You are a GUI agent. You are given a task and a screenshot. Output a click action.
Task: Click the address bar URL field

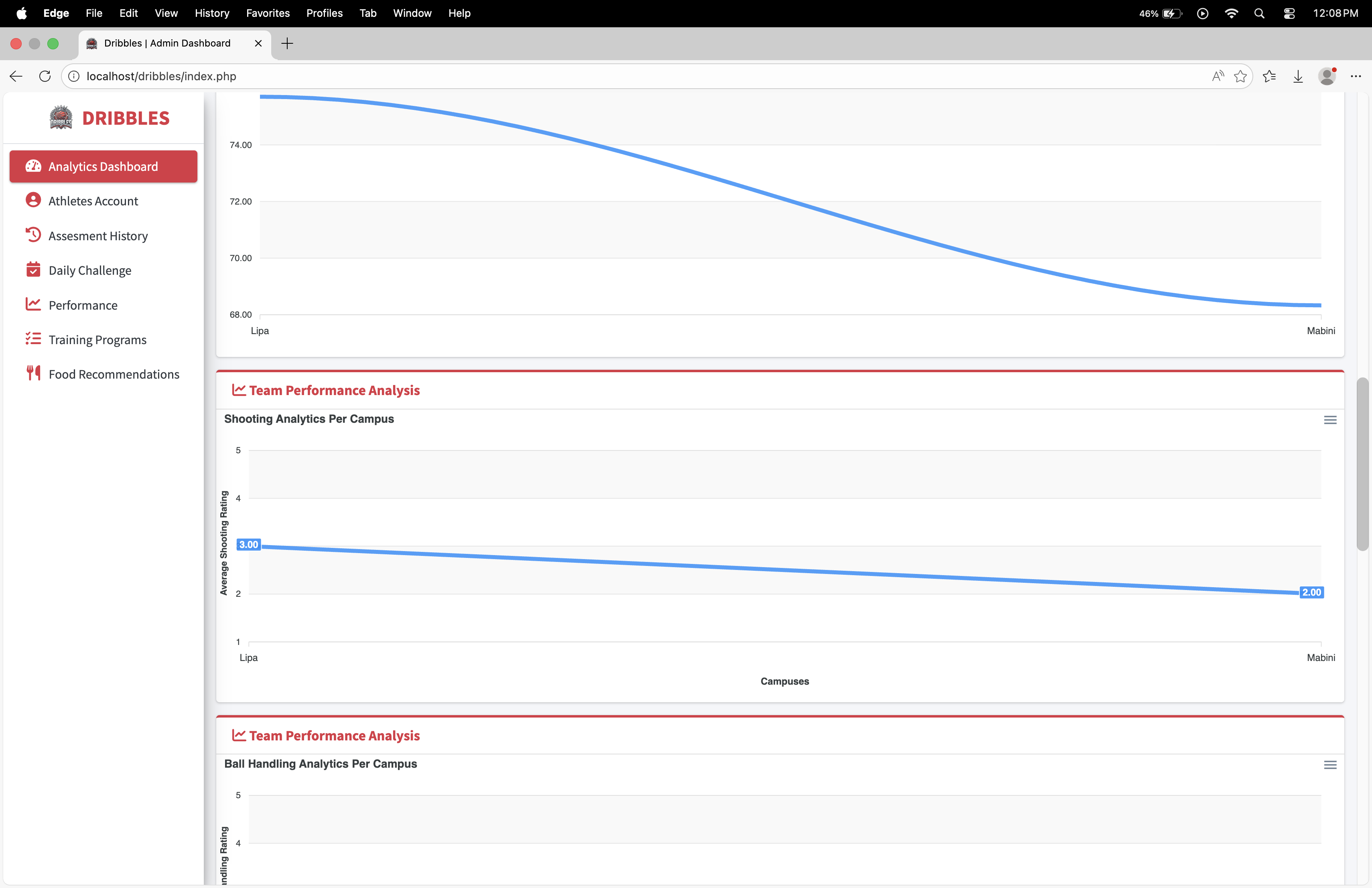[x=634, y=76]
